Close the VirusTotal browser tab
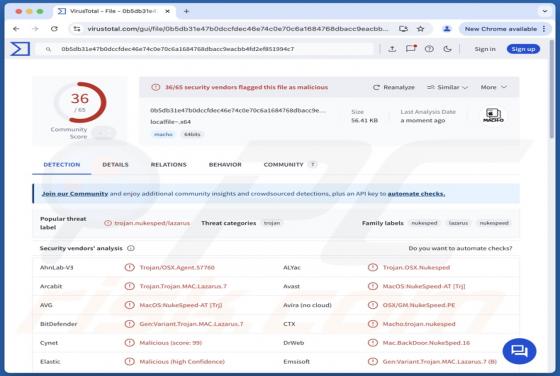The height and width of the screenshot is (376, 560). click(x=168, y=11)
